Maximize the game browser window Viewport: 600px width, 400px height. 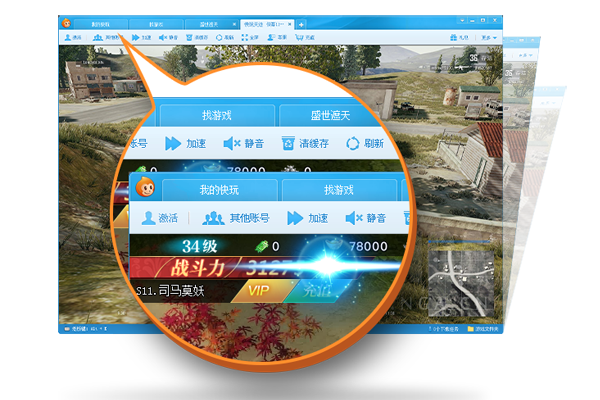coord(483,20)
